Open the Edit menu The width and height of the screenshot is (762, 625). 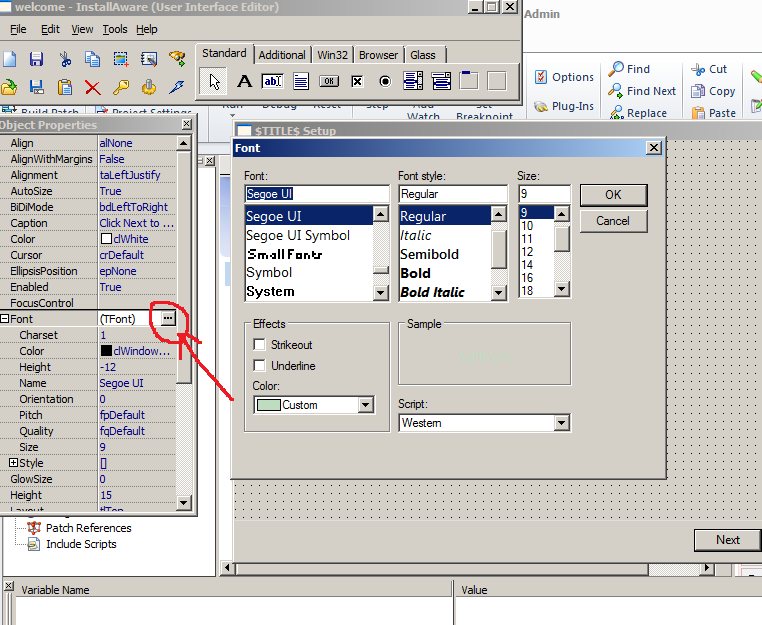coord(50,29)
